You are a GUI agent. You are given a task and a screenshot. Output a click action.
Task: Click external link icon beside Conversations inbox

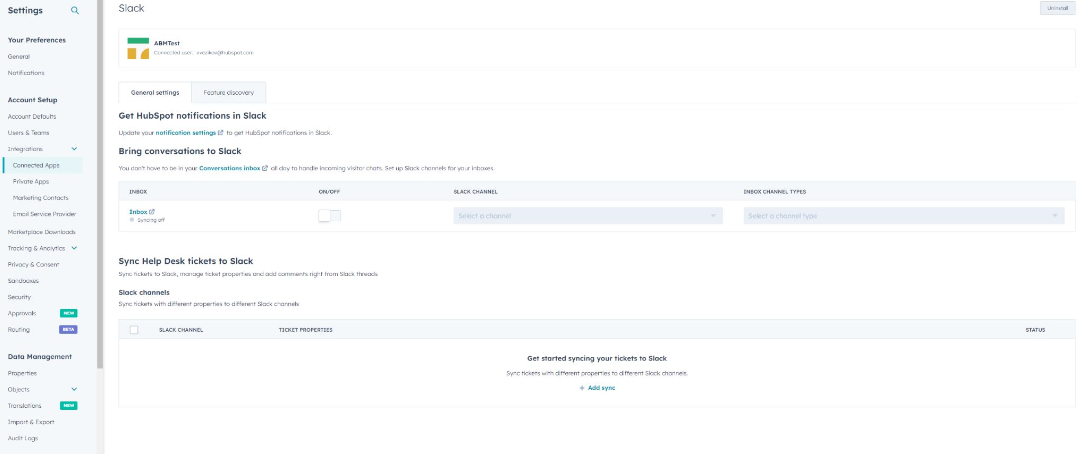265,168
